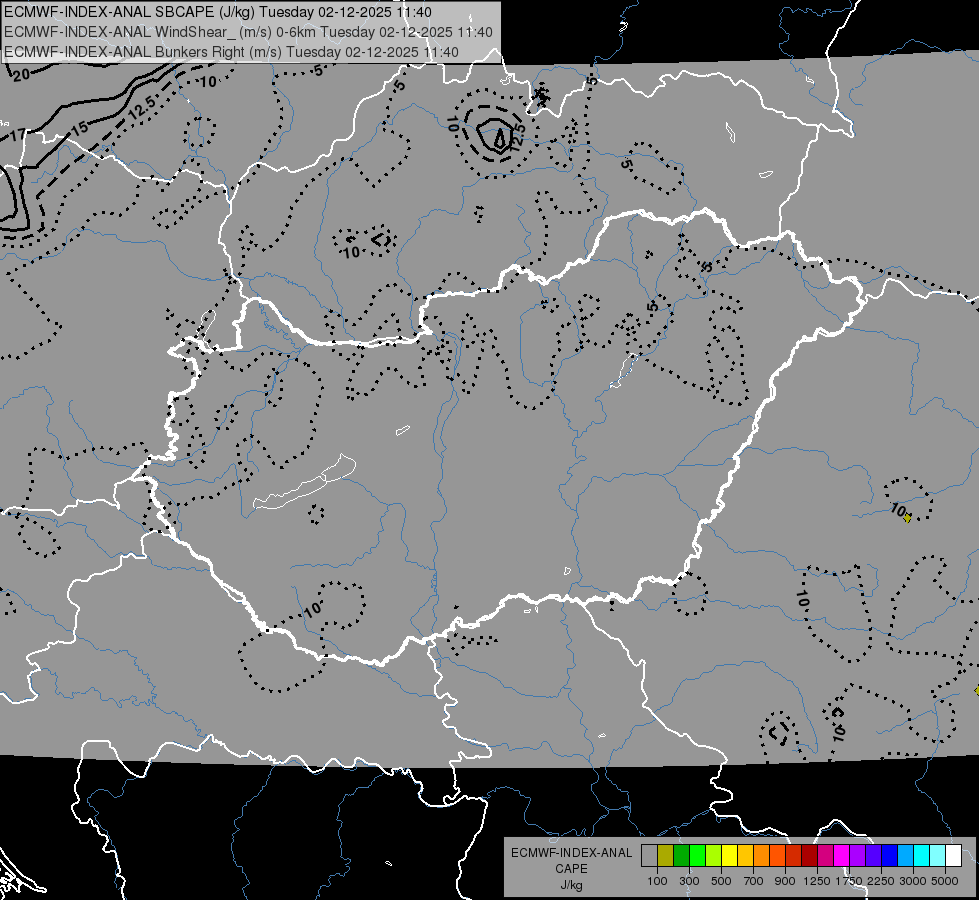
Task: Select the pure yellow swatch after 500
Action: 730,855
